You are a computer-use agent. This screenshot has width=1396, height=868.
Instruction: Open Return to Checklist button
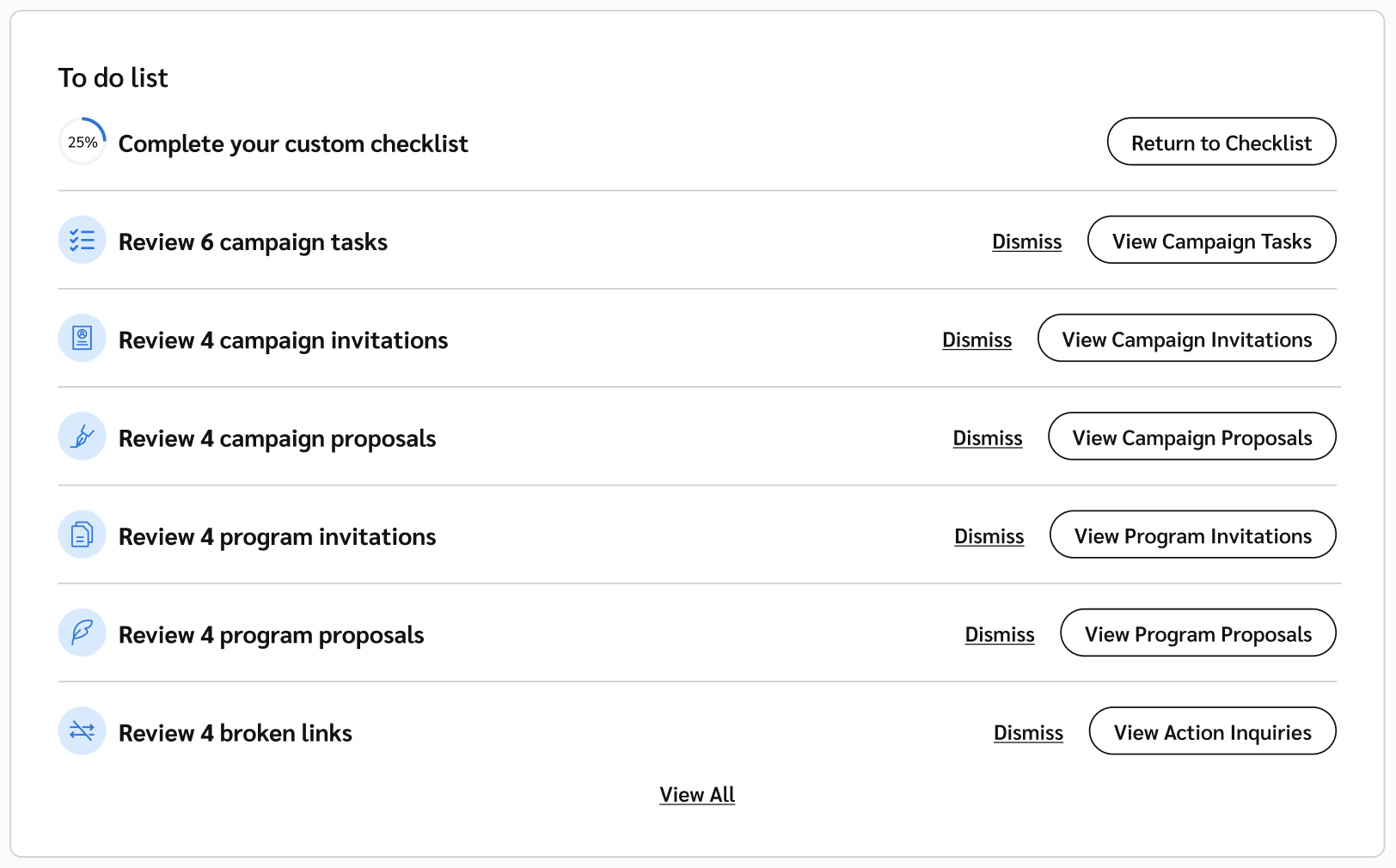click(x=1221, y=142)
